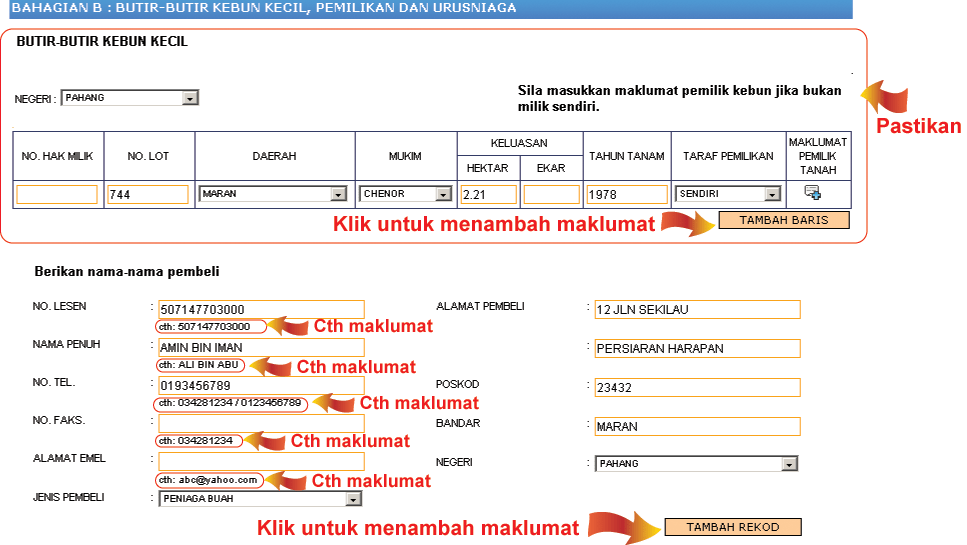Click the NO. TEL. input field

(261, 386)
